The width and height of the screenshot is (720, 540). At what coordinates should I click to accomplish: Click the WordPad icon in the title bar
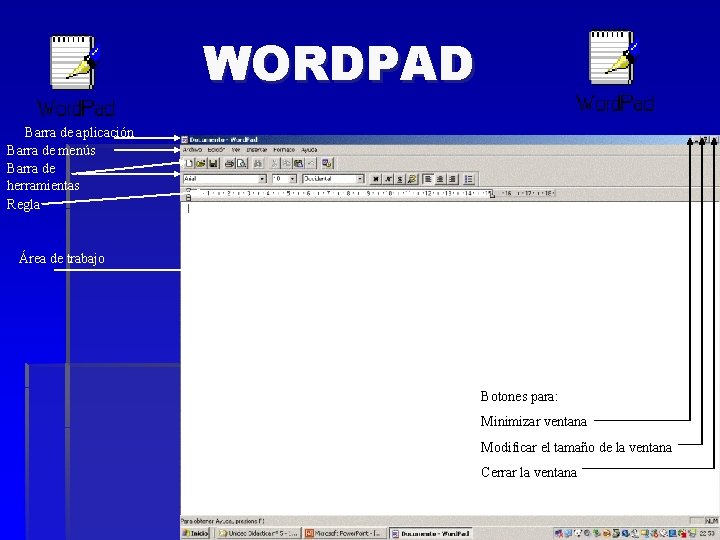[x=185, y=140]
